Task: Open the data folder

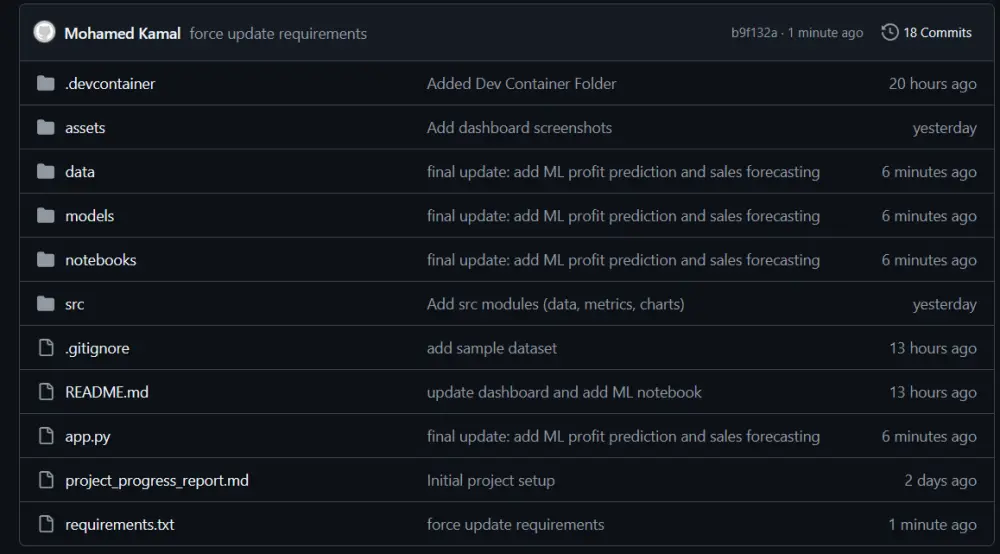Action: (80, 172)
